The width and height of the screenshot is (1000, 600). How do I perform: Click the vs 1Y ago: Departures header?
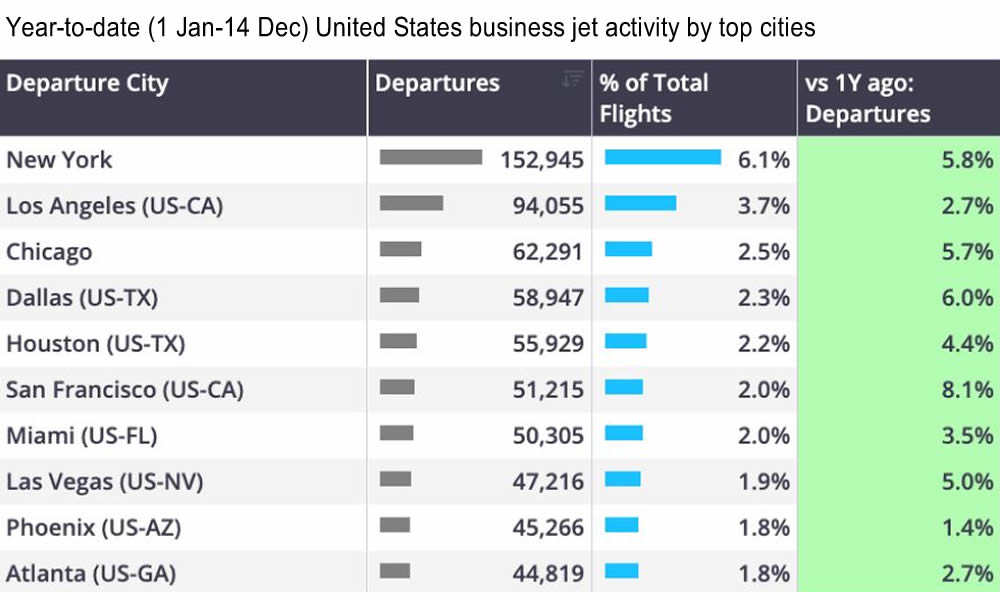[868, 98]
